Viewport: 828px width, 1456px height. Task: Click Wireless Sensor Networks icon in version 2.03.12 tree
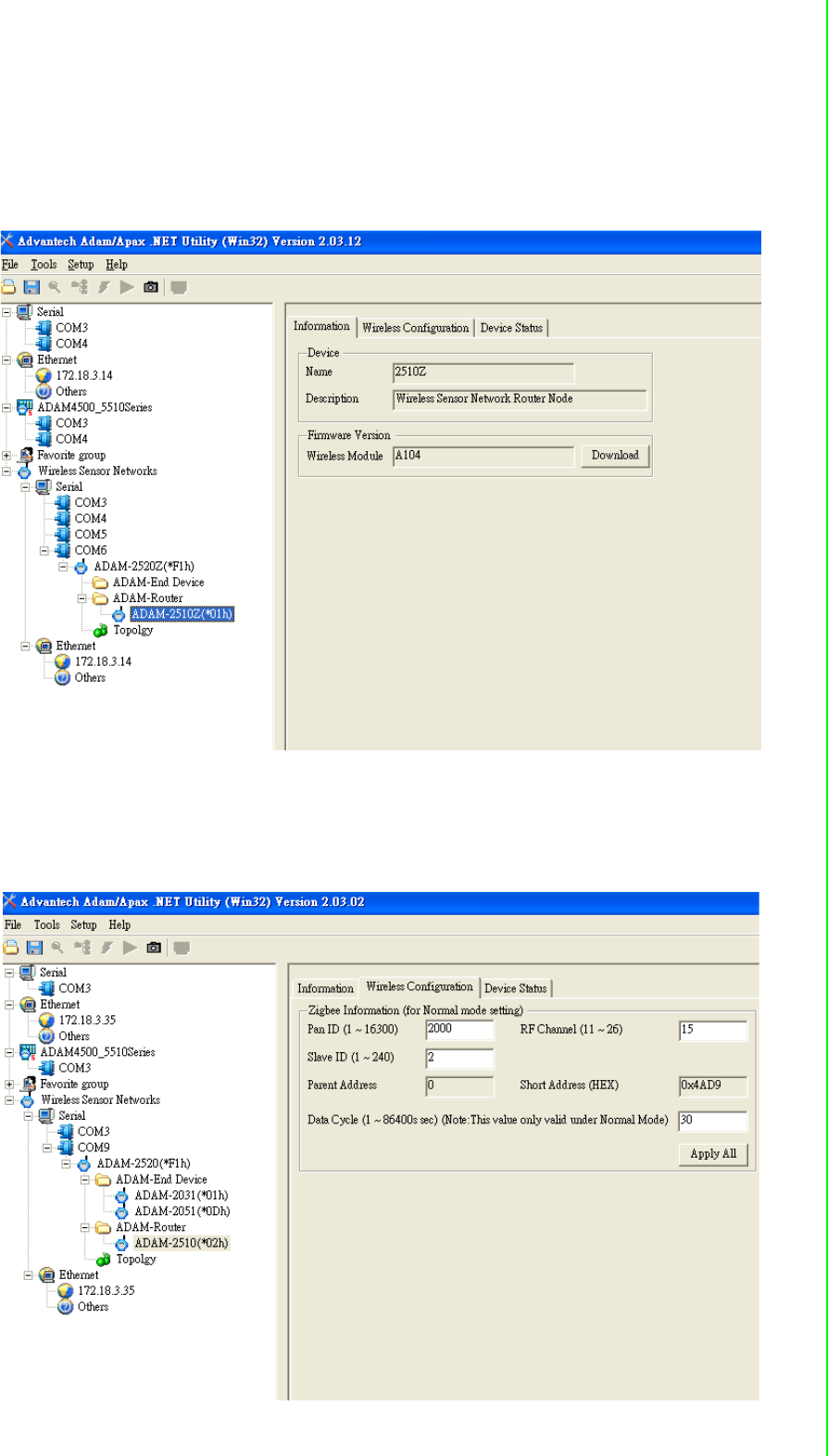tap(25, 471)
